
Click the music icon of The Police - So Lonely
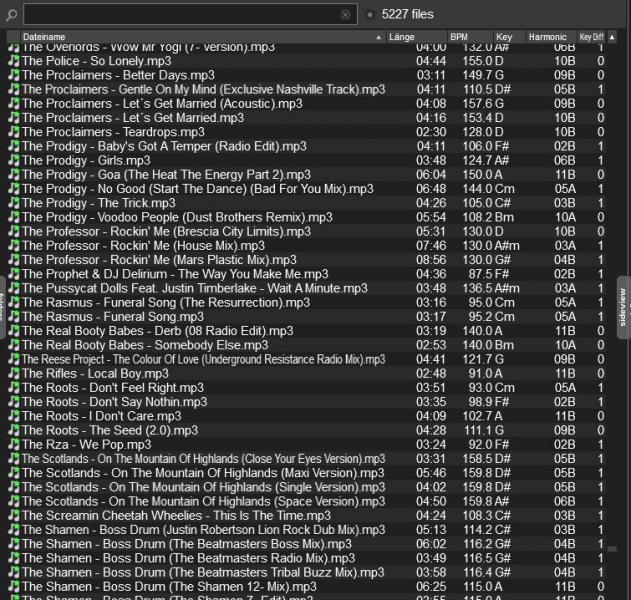(14, 61)
